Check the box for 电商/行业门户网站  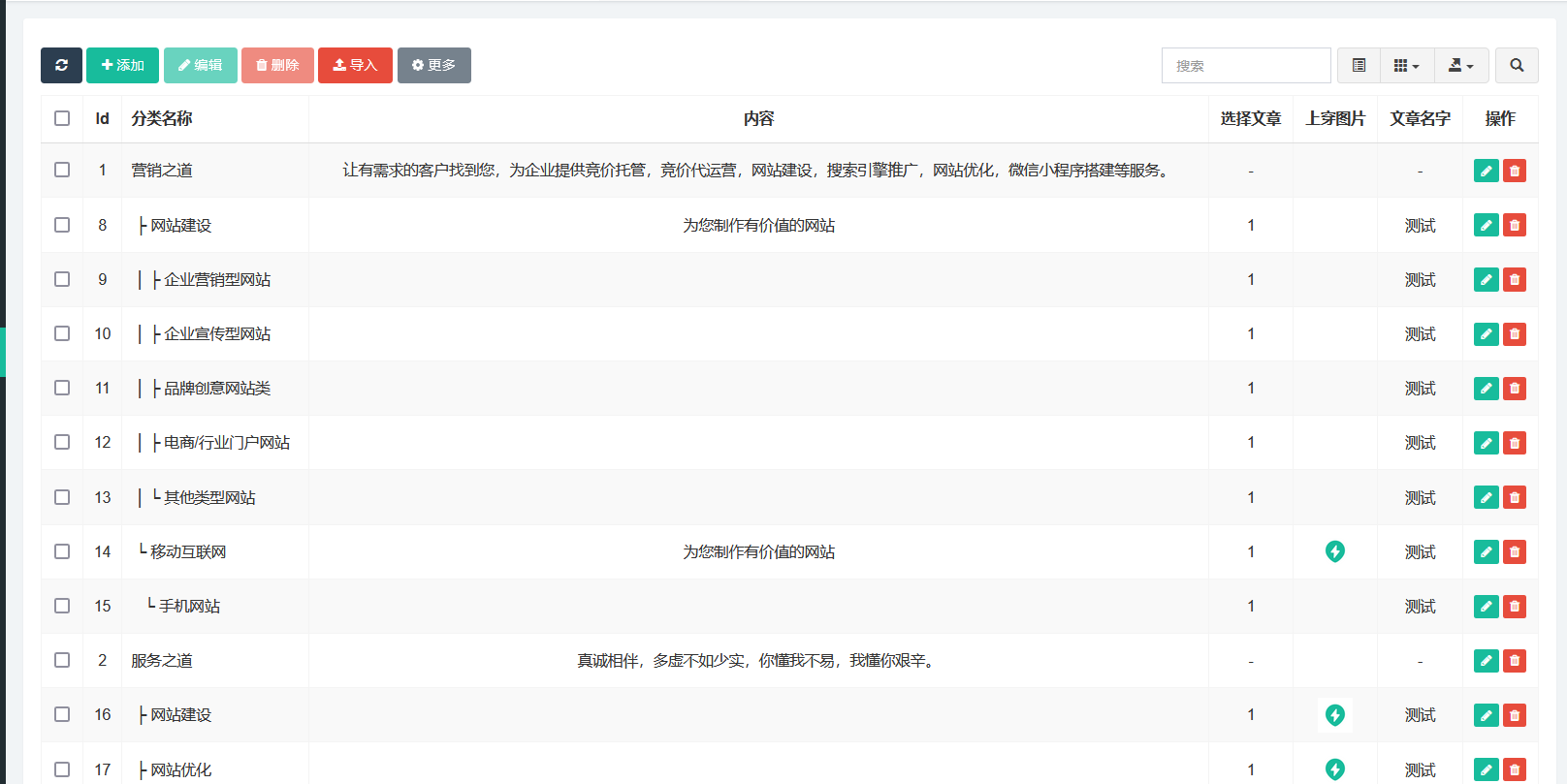point(62,442)
